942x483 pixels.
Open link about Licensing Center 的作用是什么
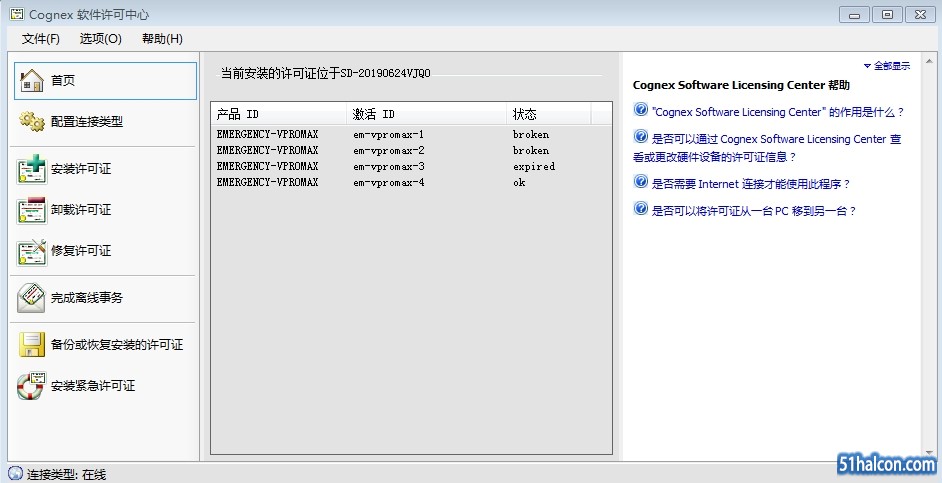pyautogui.click(x=778, y=112)
